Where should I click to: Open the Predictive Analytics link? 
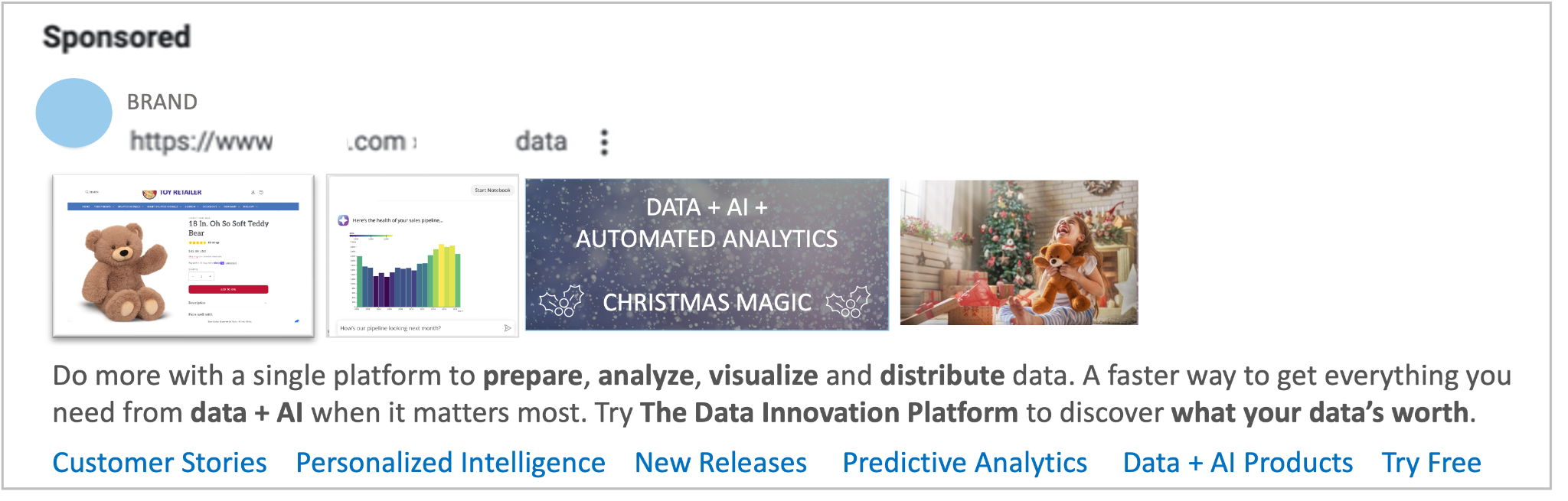tap(965, 463)
